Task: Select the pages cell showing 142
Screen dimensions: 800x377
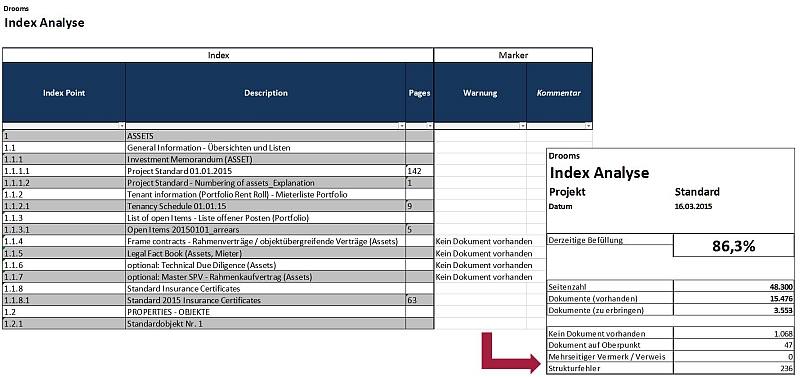Action: click(x=419, y=171)
